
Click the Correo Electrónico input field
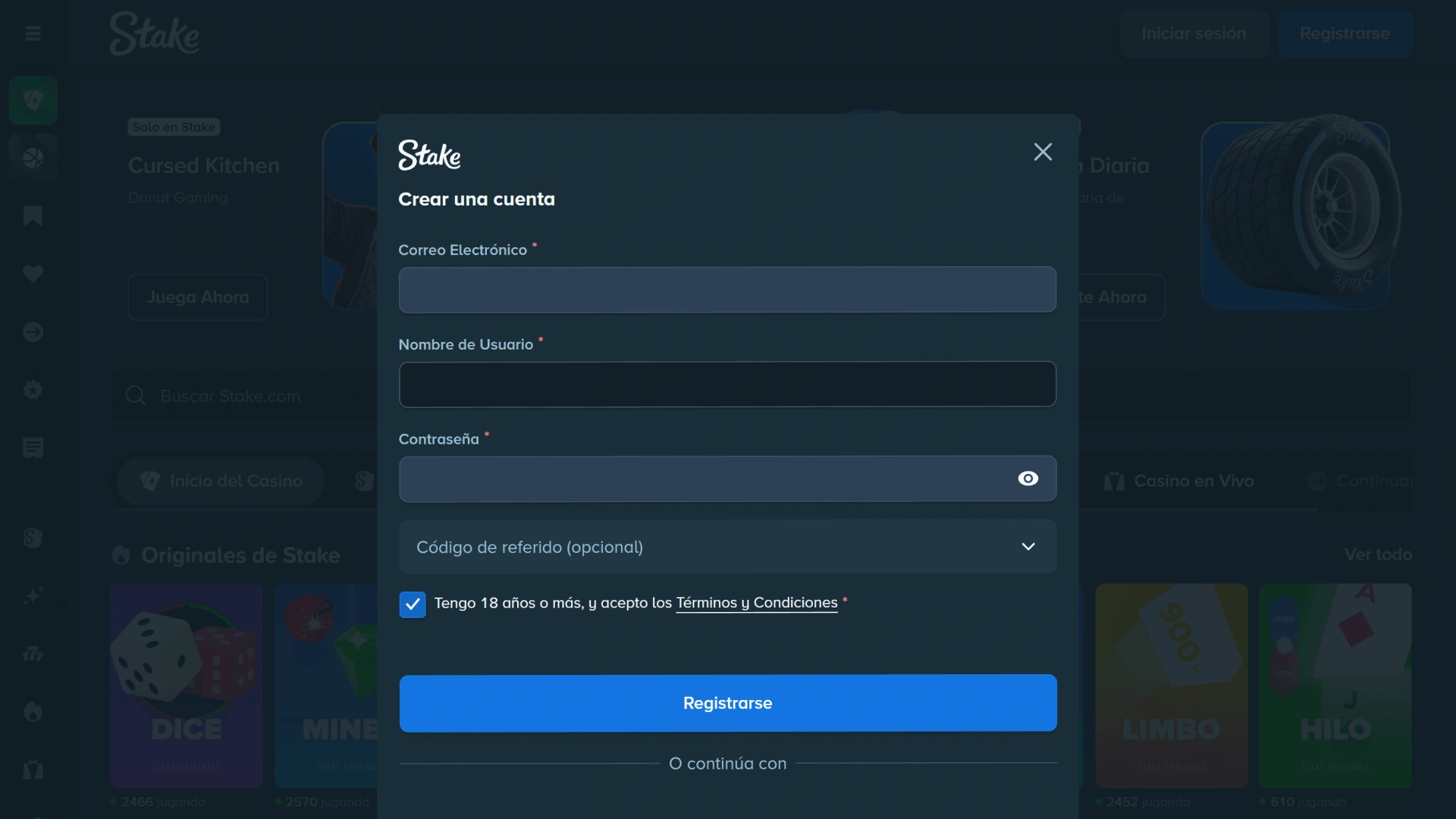[x=728, y=290]
